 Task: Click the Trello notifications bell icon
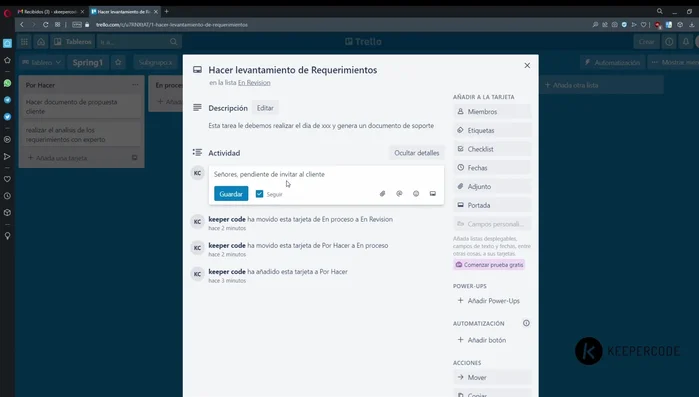(686, 42)
